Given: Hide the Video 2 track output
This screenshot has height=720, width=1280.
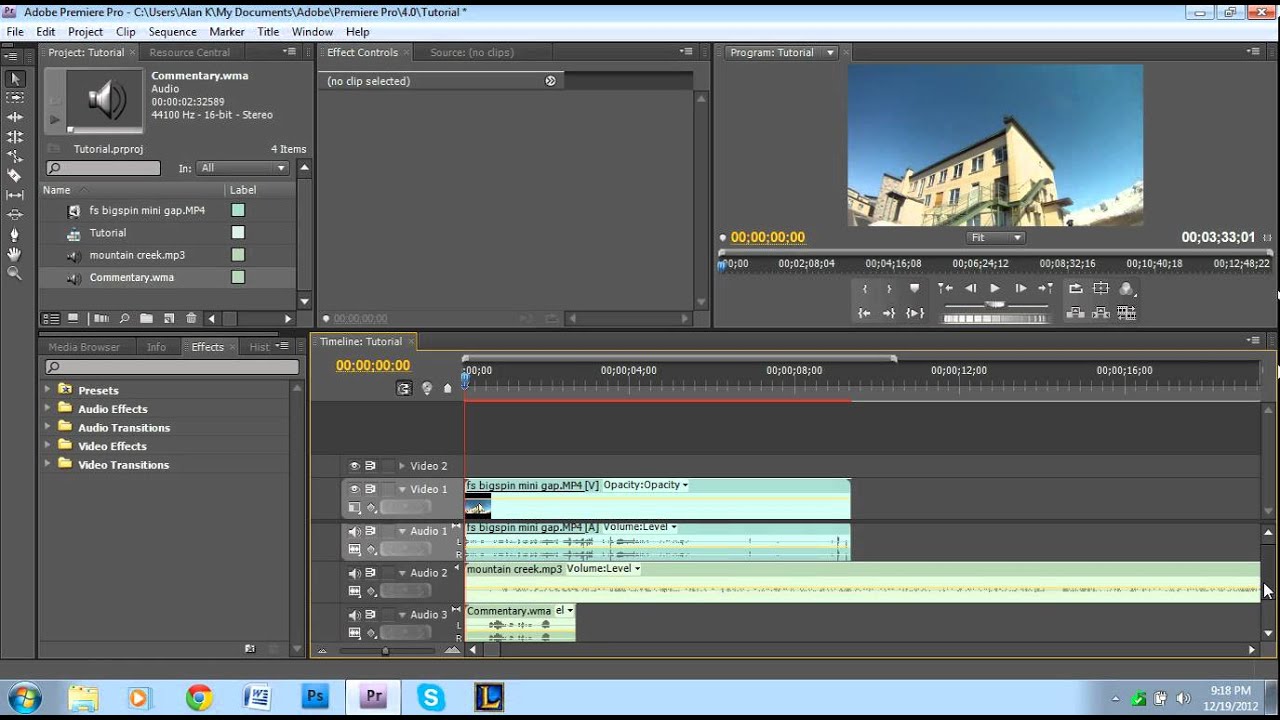Looking at the screenshot, I should point(354,466).
